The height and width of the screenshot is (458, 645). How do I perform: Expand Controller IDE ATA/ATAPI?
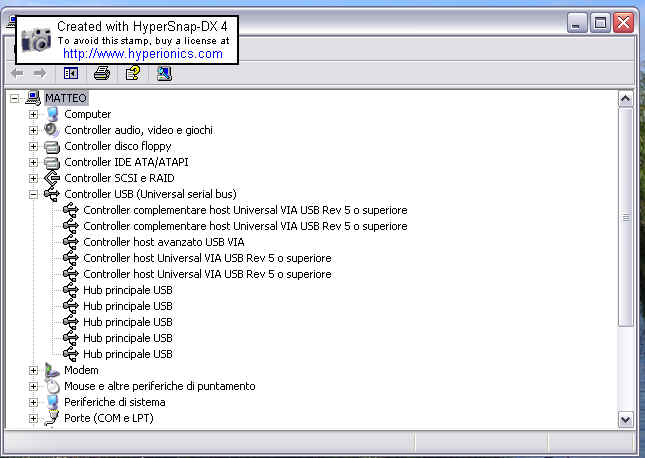click(x=33, y=163)
